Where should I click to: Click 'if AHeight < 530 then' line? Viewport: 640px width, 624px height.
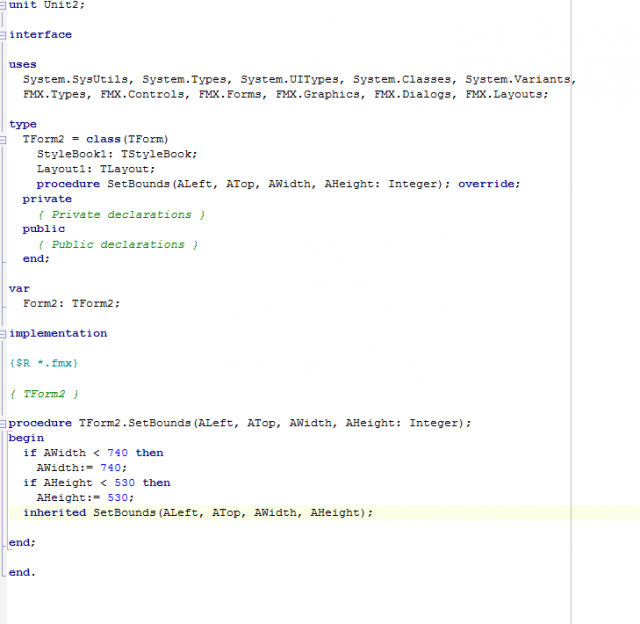(97, 483)
